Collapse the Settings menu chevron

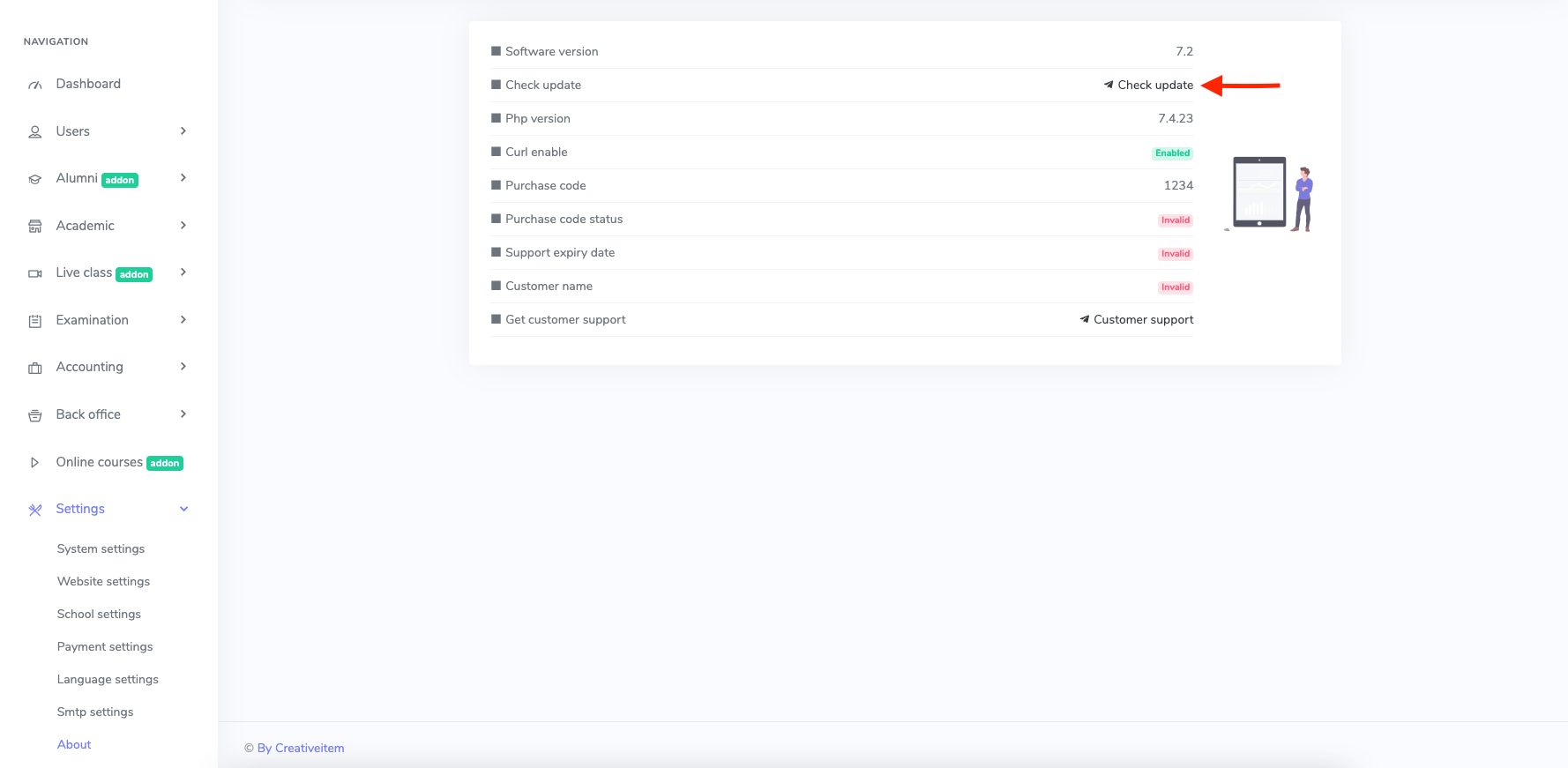pos(183,509)
